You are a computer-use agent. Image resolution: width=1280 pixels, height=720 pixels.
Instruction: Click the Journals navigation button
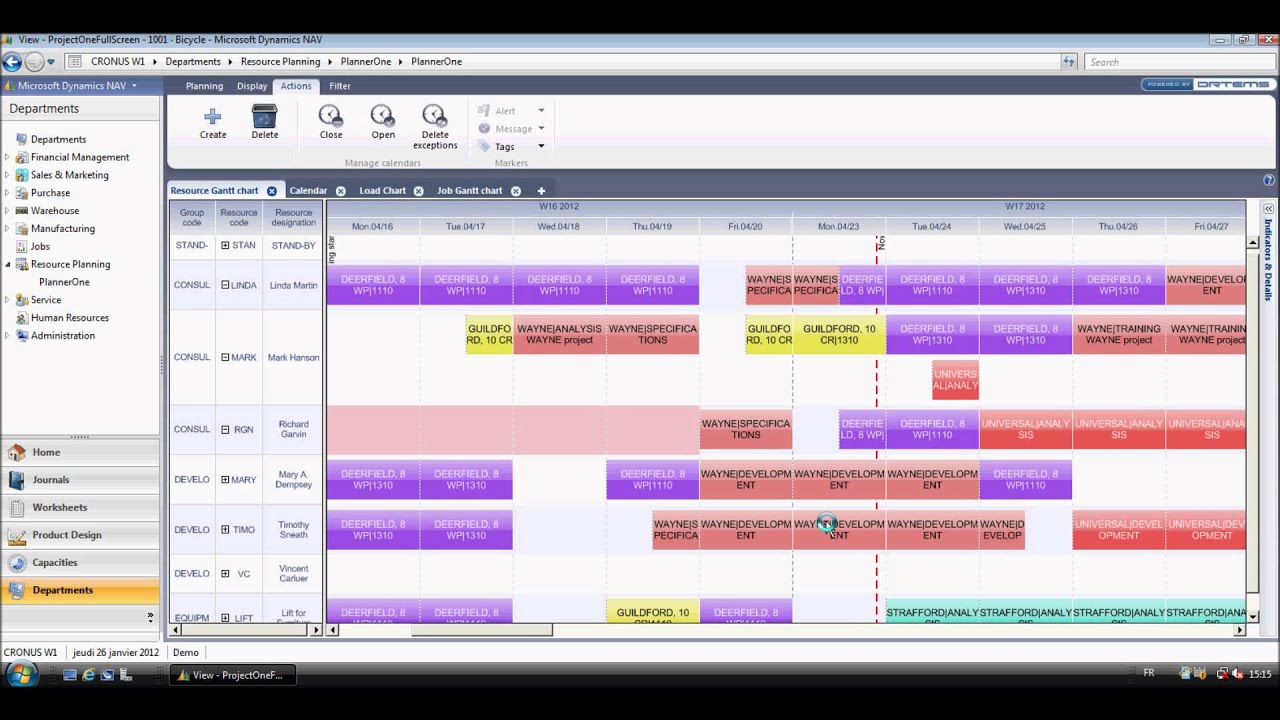coord(80,480)
